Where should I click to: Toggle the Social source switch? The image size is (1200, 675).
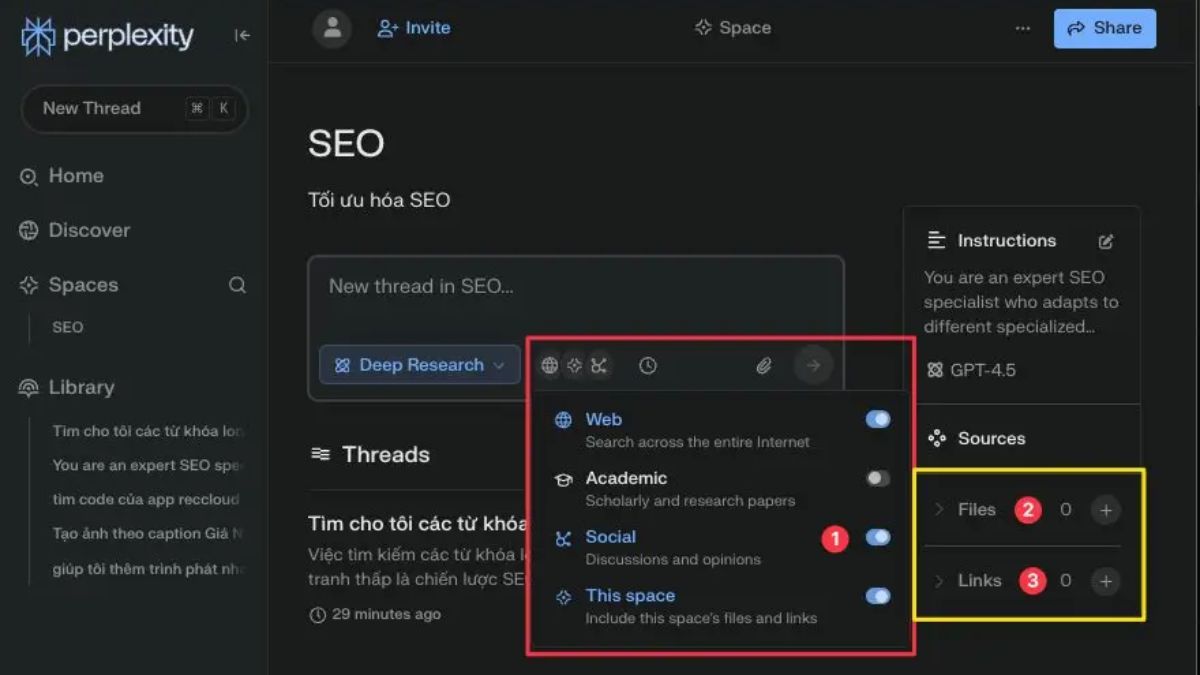(878, 537)
